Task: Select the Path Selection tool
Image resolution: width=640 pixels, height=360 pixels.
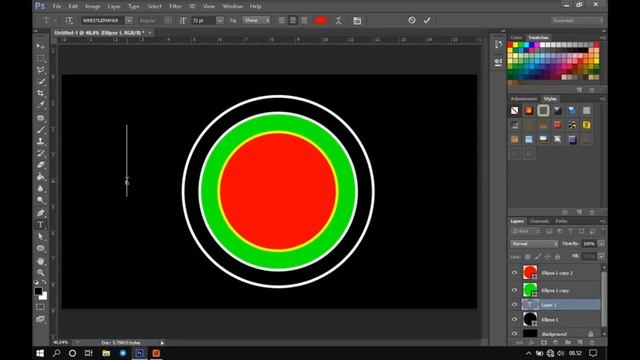Action: click(x=40, y=236)
